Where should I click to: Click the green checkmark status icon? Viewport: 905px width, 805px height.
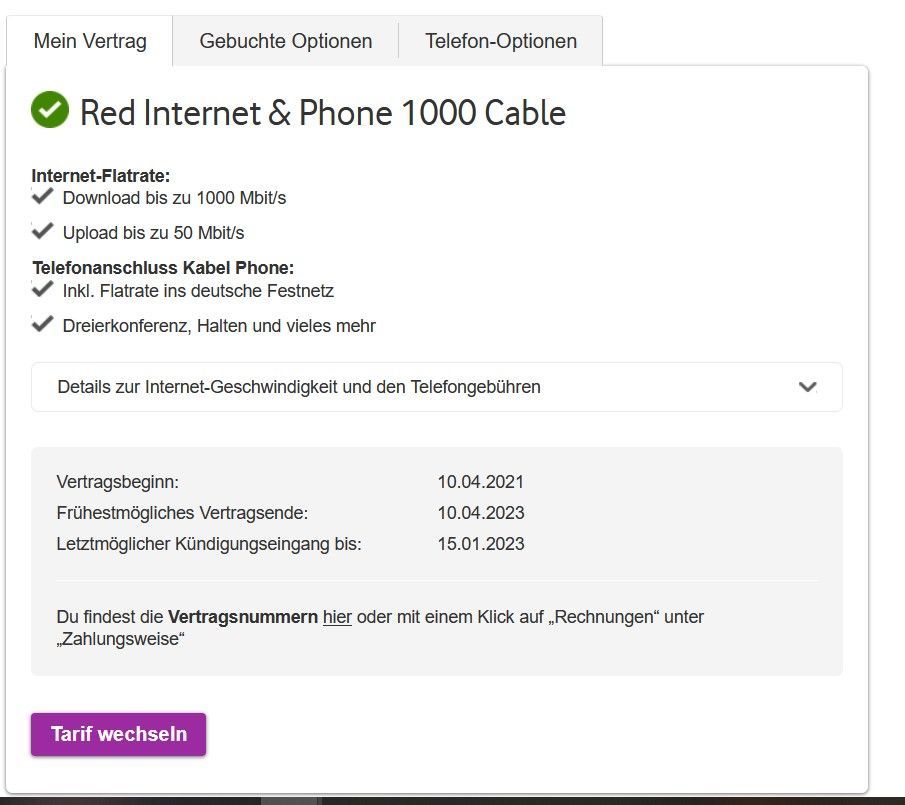point(50,110)
